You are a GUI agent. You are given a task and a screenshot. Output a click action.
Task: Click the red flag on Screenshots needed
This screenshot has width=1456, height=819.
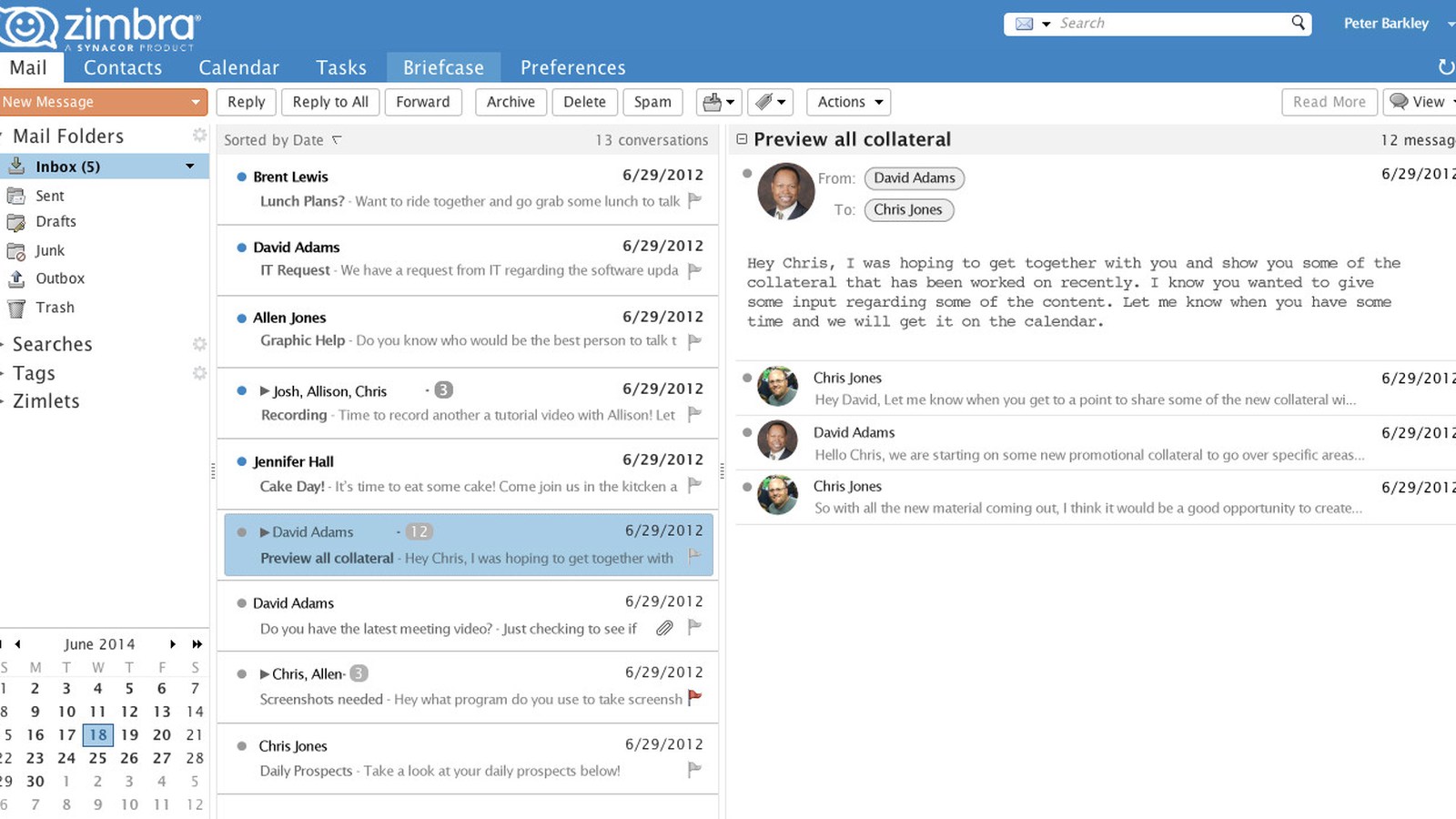click(694, 698)
